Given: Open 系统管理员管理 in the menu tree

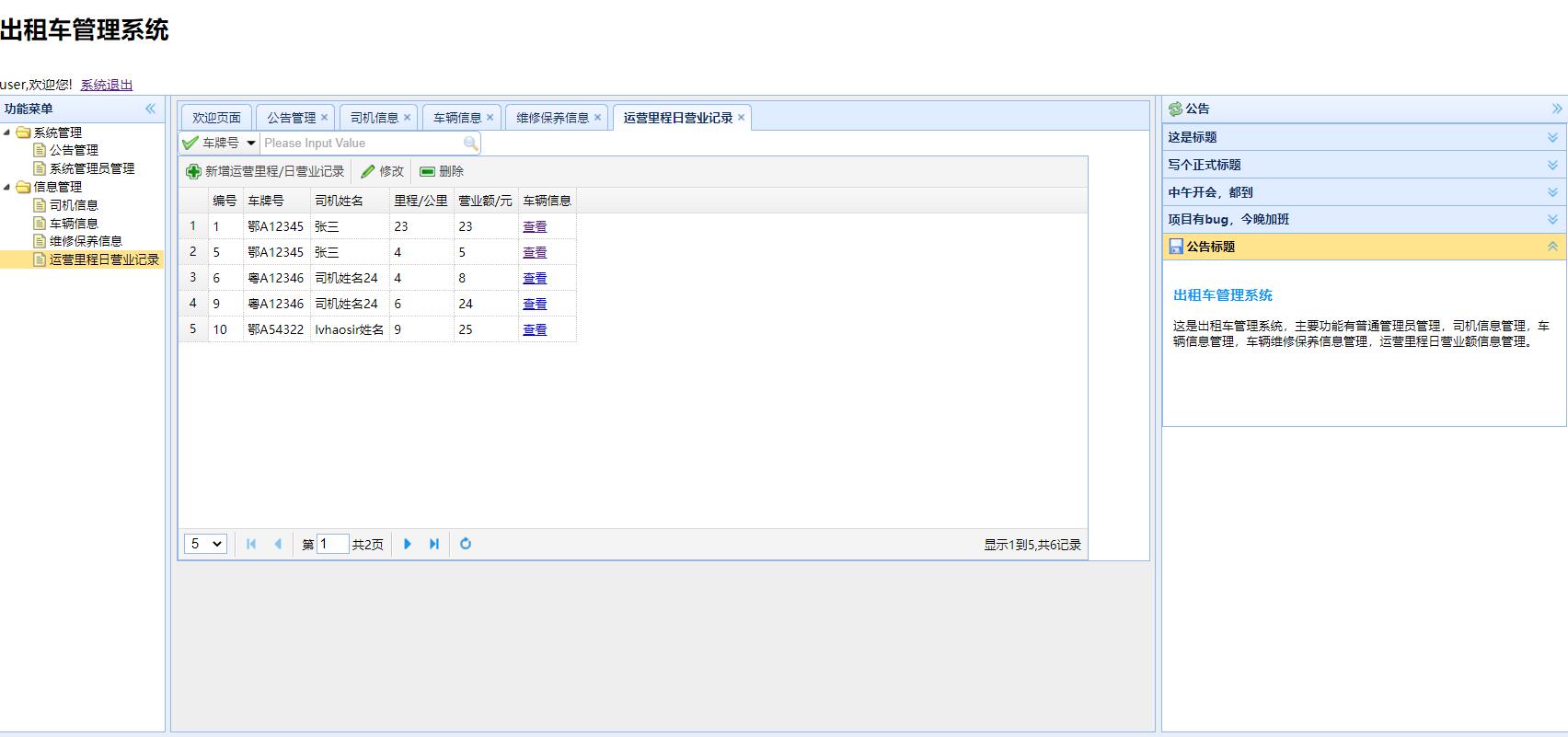Looking at the screenshot, I should coord(92,168).
